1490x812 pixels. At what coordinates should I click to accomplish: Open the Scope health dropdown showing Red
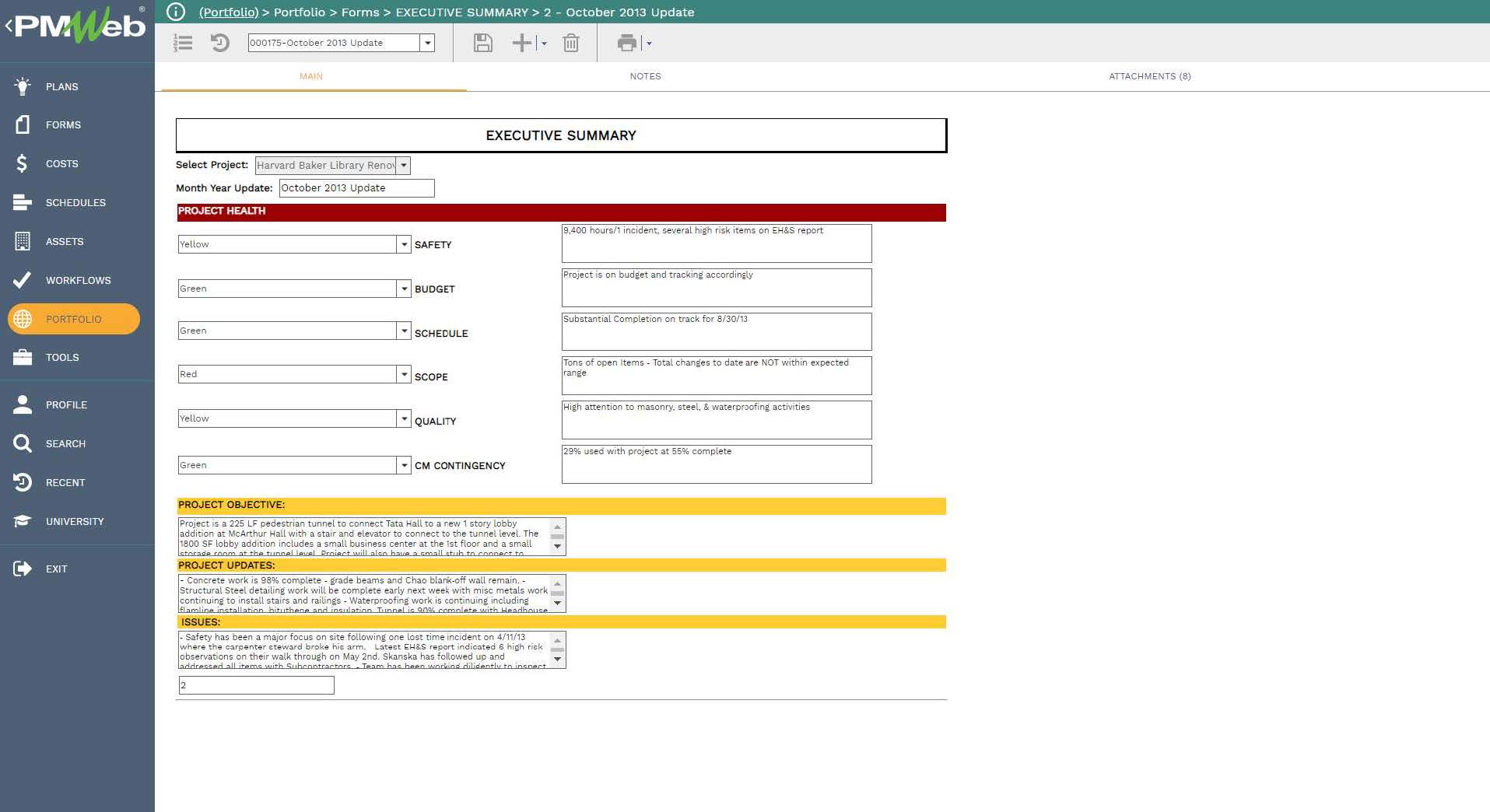403,374
